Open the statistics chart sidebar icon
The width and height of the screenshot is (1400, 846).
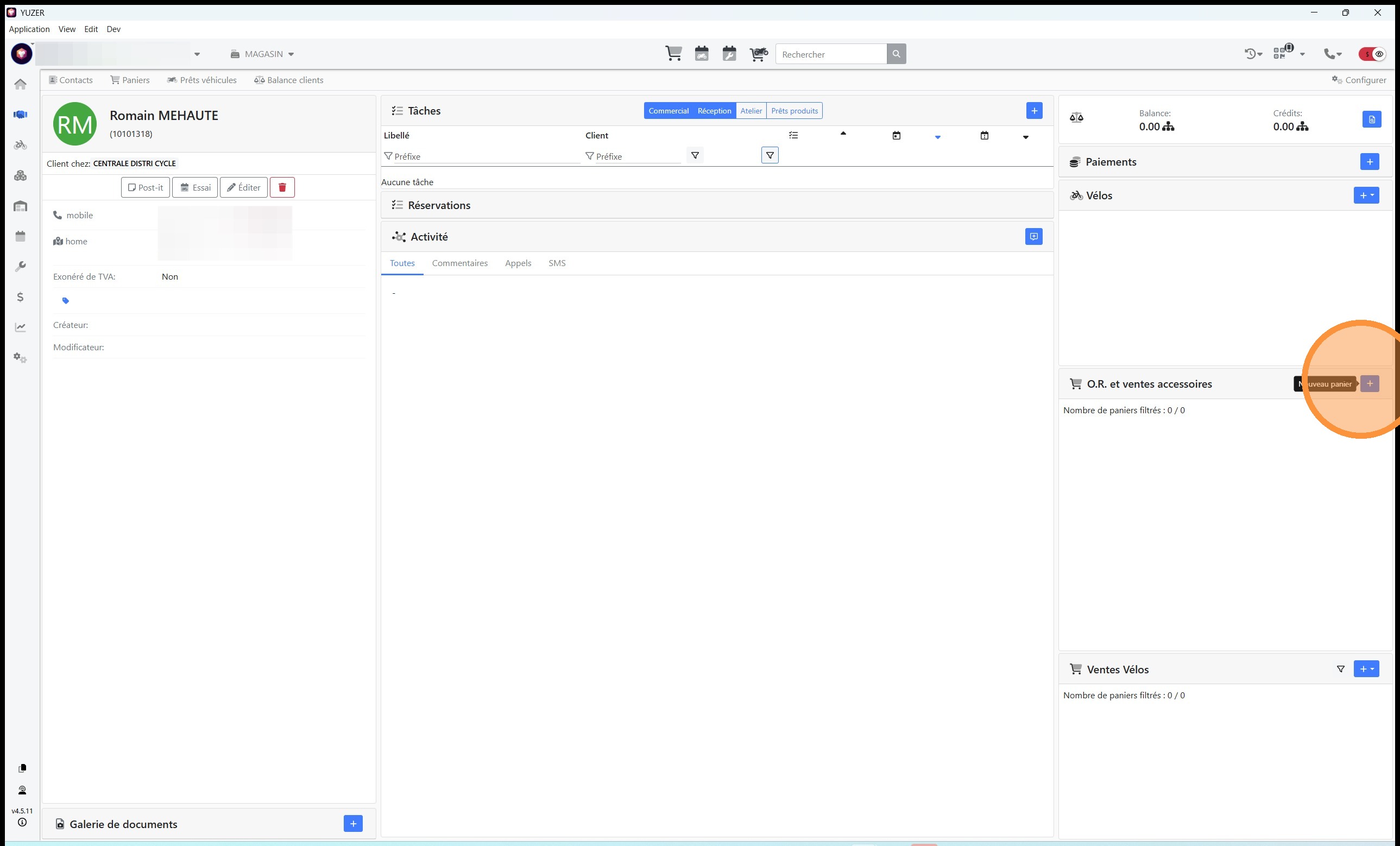coord(21,327)
